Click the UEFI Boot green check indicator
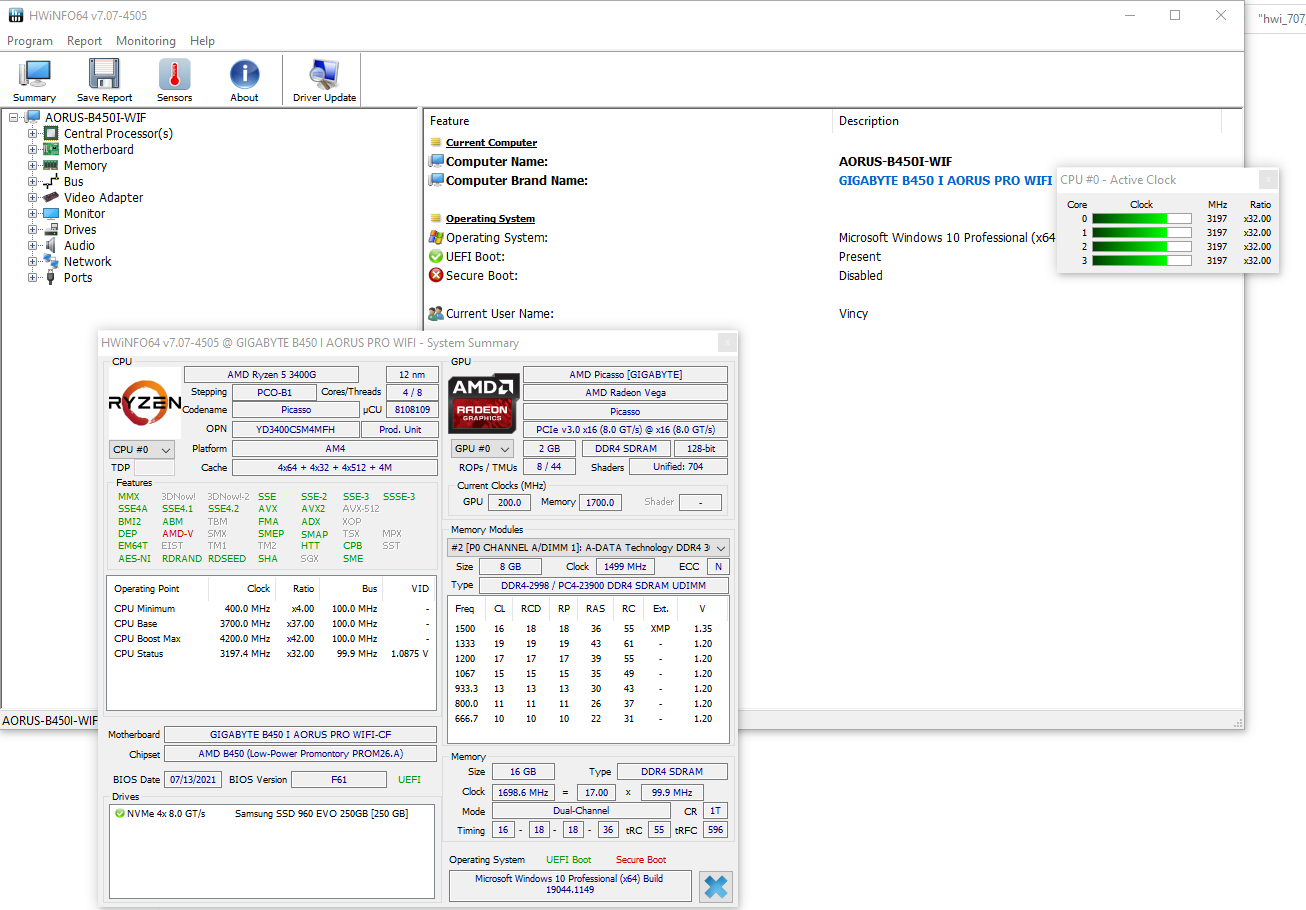 [435, 256]
